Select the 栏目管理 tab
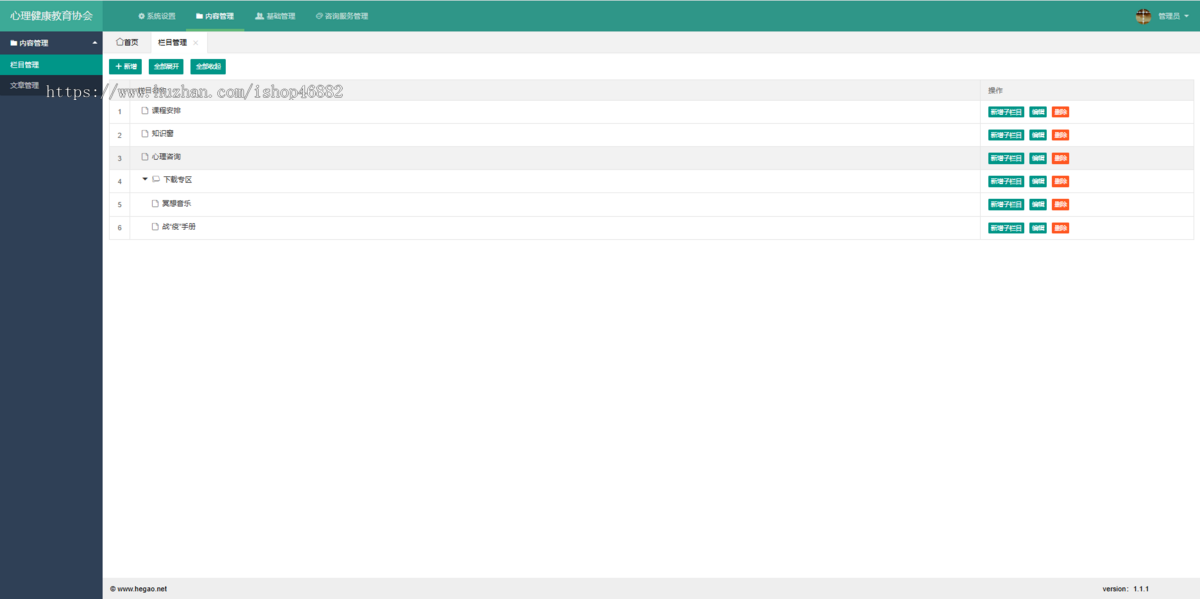 click(x=173, y=43)
